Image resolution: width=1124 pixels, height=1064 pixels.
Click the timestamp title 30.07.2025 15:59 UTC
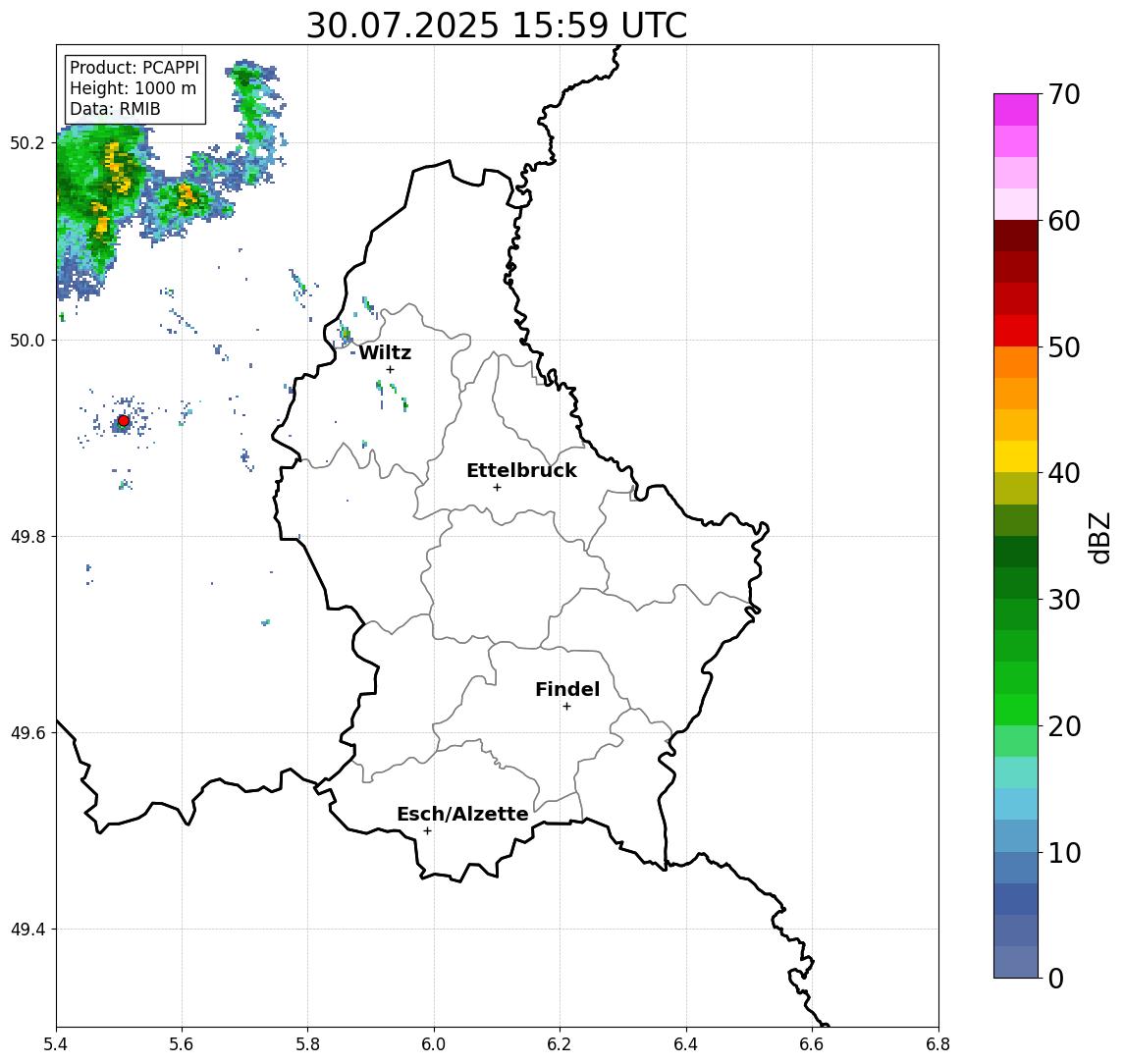497,26
